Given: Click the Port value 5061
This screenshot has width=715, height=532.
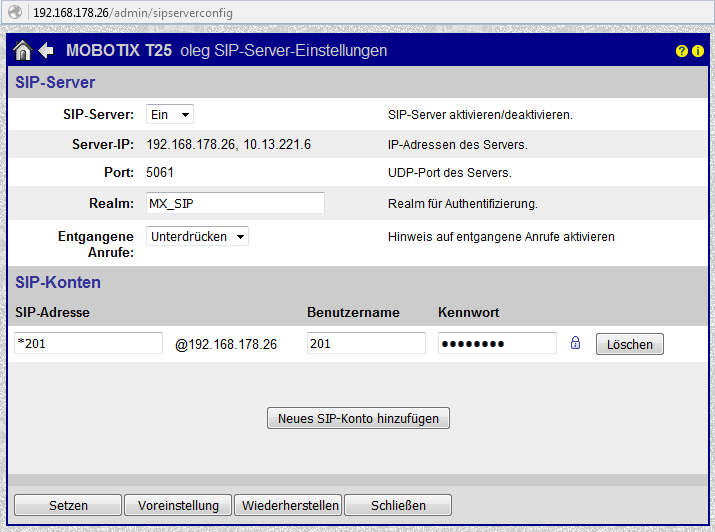Looking at the screenshot, I should click(x=160, y=172).
